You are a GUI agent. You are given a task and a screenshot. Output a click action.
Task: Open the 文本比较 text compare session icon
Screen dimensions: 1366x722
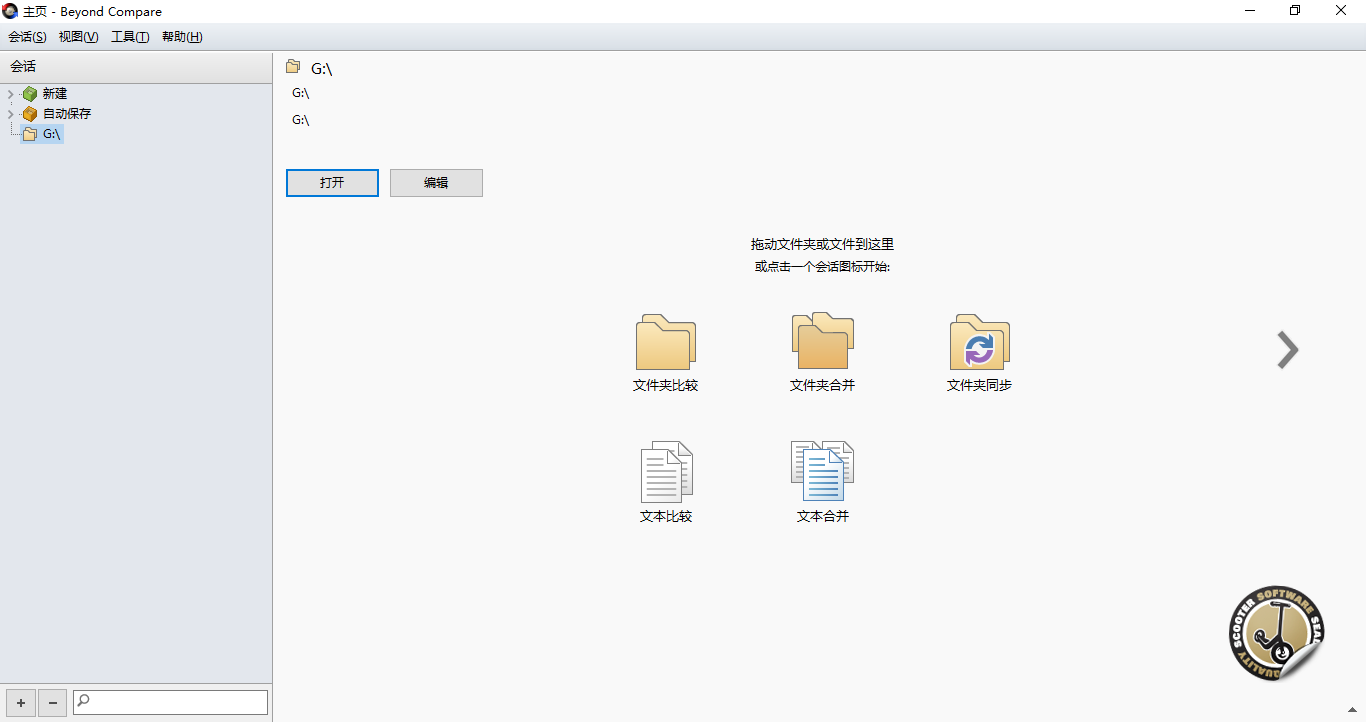[666, 472]
